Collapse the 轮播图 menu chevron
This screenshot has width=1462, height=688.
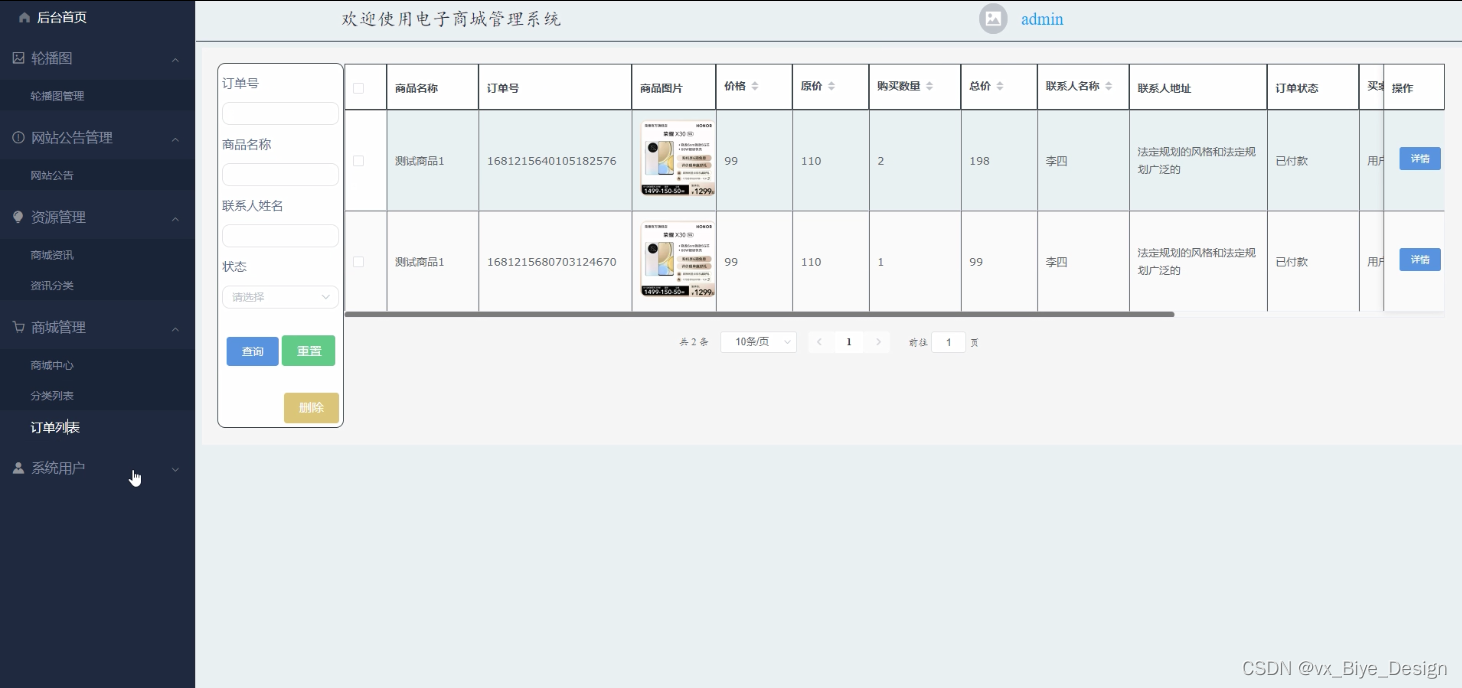pos(175,59)
